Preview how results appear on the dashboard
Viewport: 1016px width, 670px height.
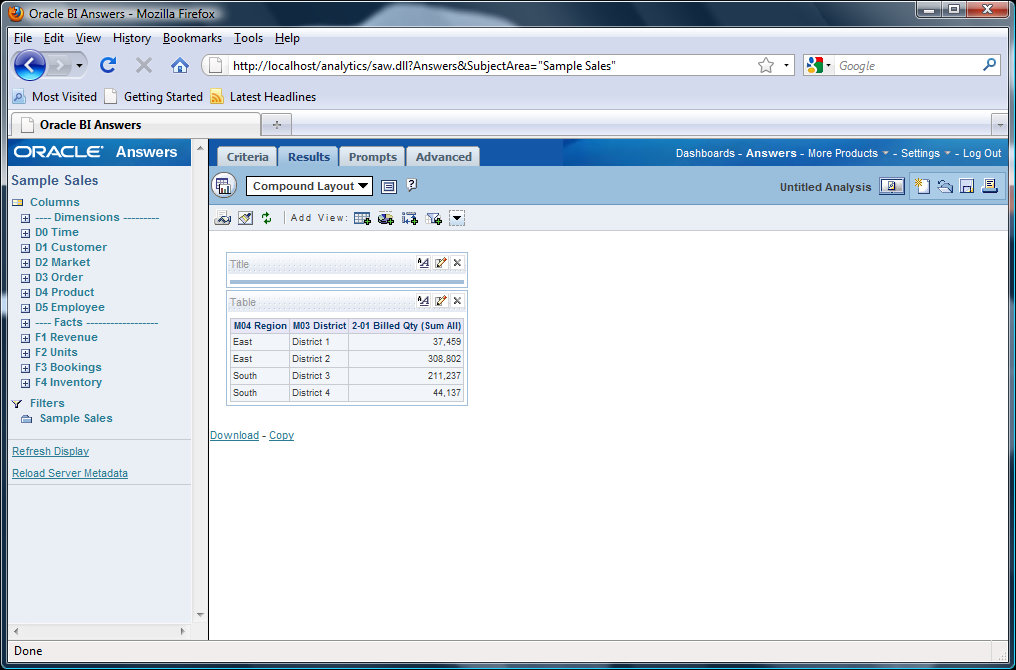891,186
